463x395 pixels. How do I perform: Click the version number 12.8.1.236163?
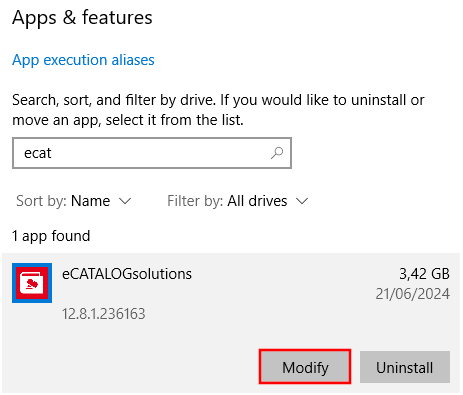click(104, 314)
